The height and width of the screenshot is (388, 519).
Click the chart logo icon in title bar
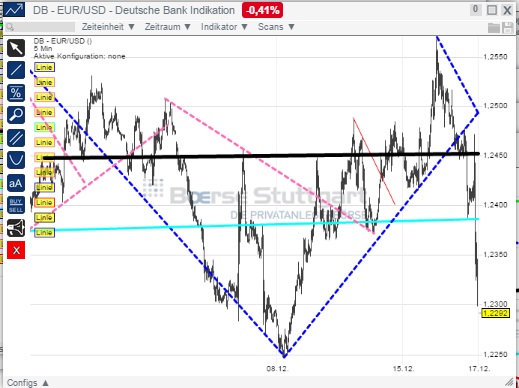click(14, 9)
